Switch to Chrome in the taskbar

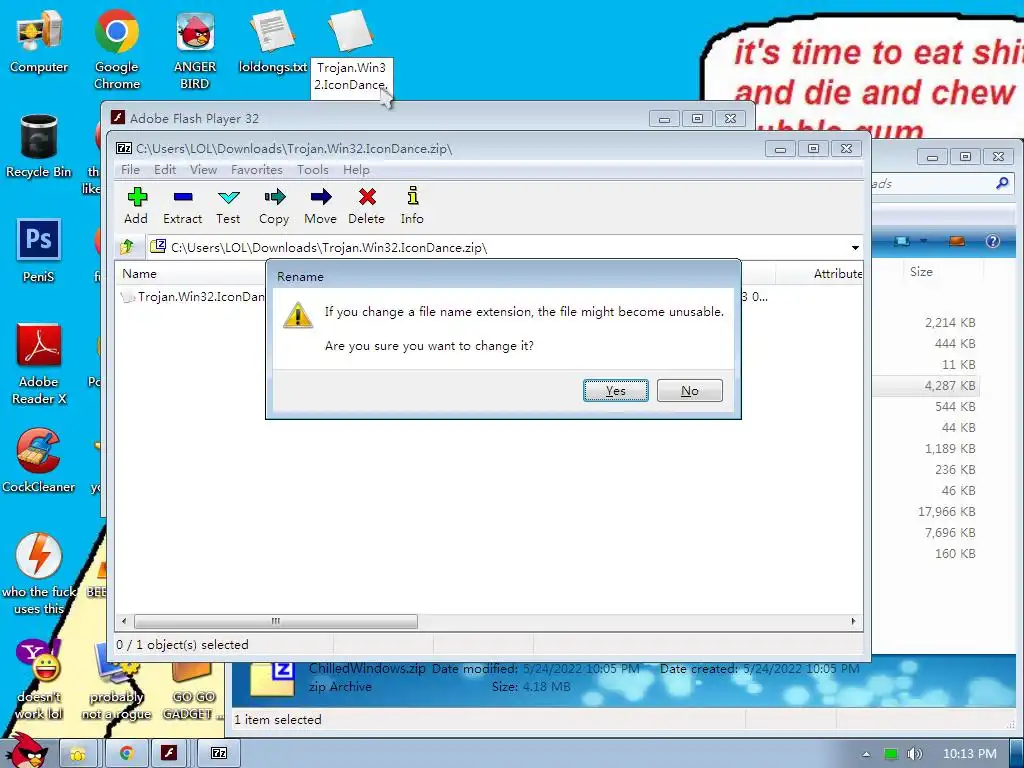[x=126, y=754]
